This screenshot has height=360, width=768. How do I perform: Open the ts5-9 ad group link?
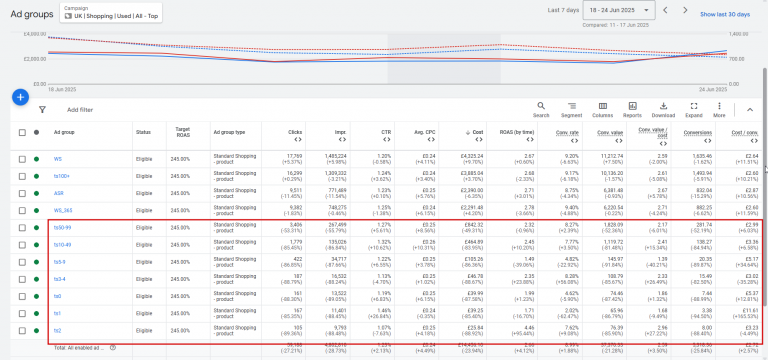tap(60, 262)
